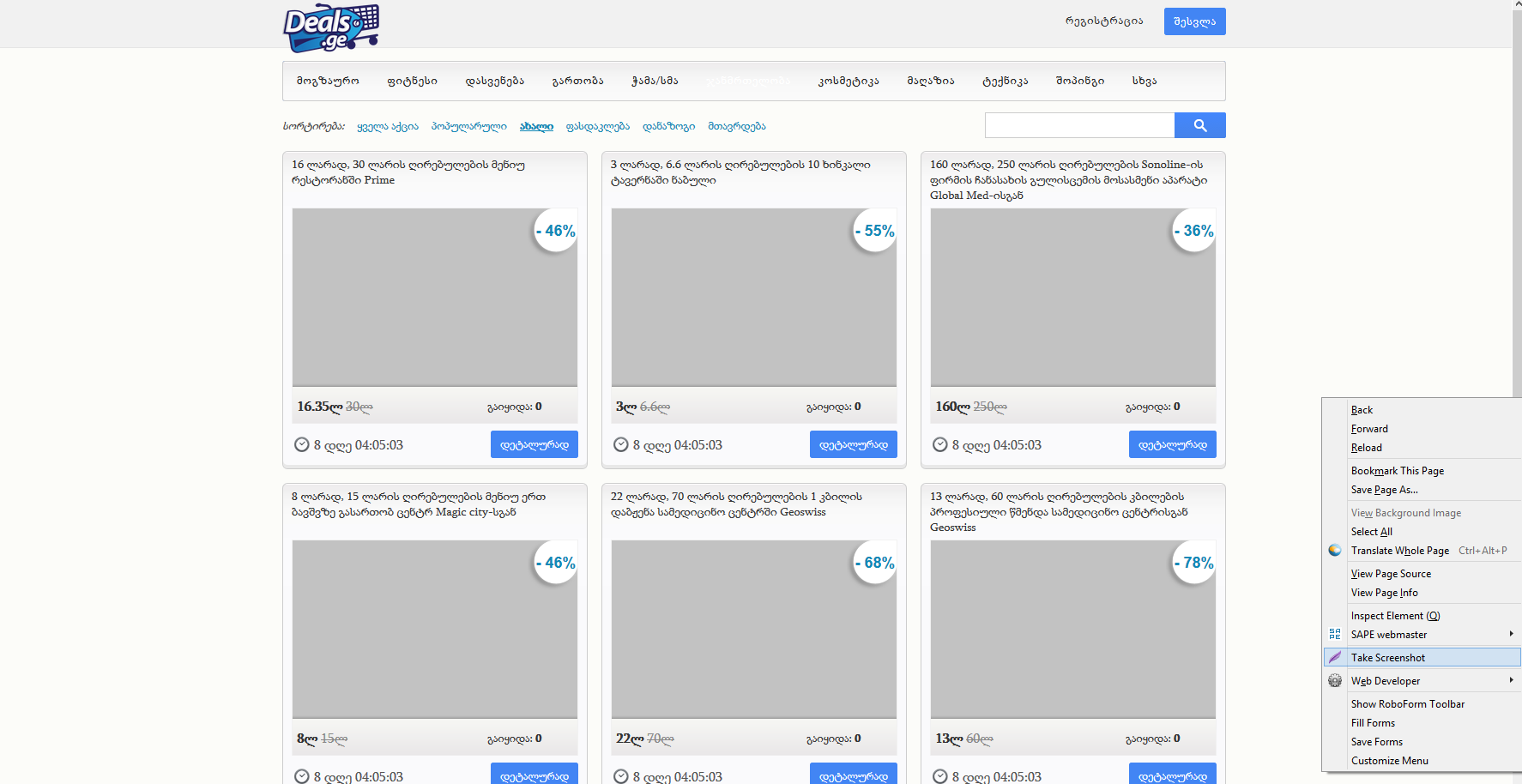Click the clock icon on the 3ლ deal
Image resolution: width=1522 pixels, height=784 pixels.
click(621, 444)
